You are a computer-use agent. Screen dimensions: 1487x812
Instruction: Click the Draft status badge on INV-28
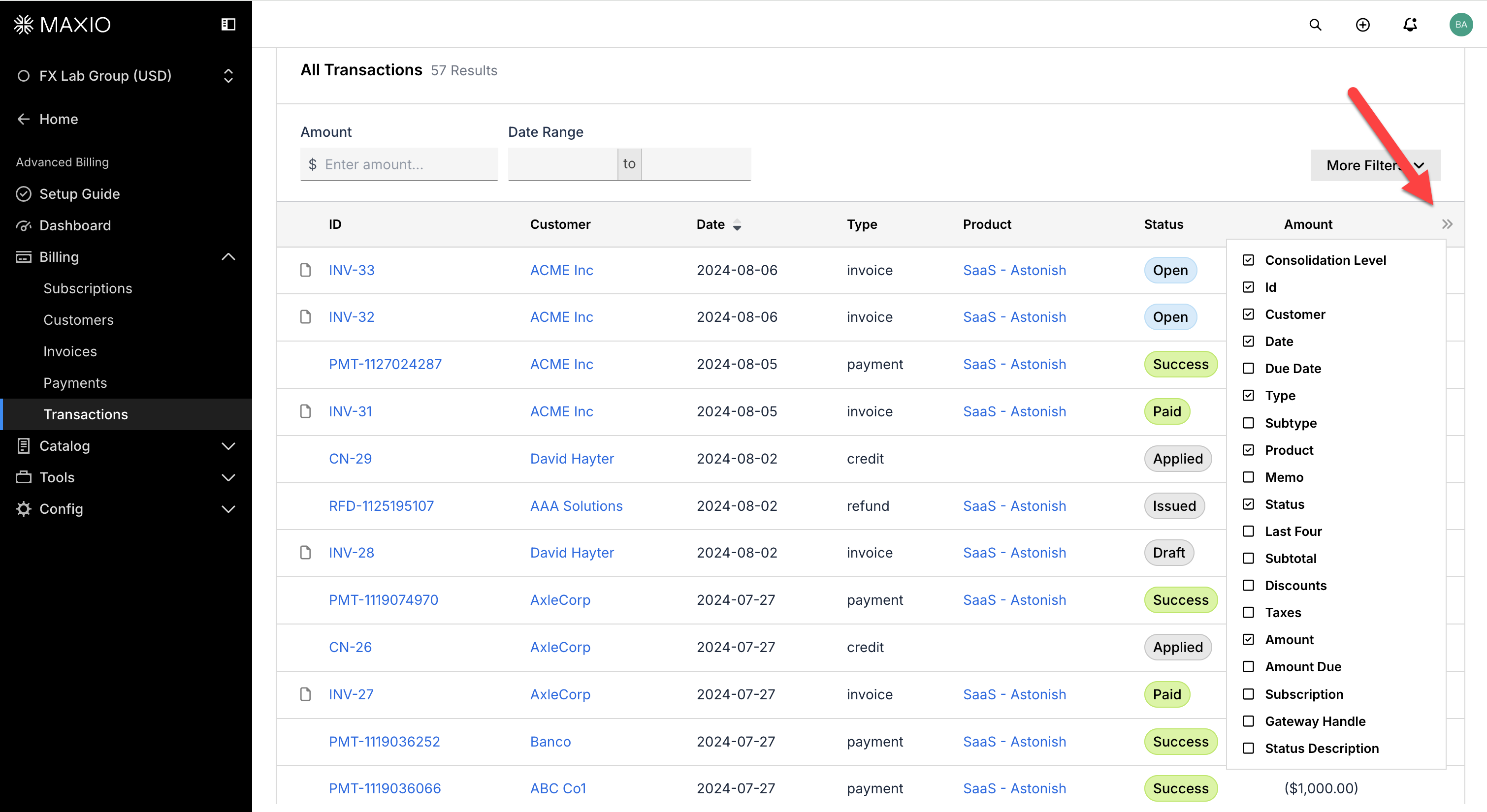click(1168, 553)
